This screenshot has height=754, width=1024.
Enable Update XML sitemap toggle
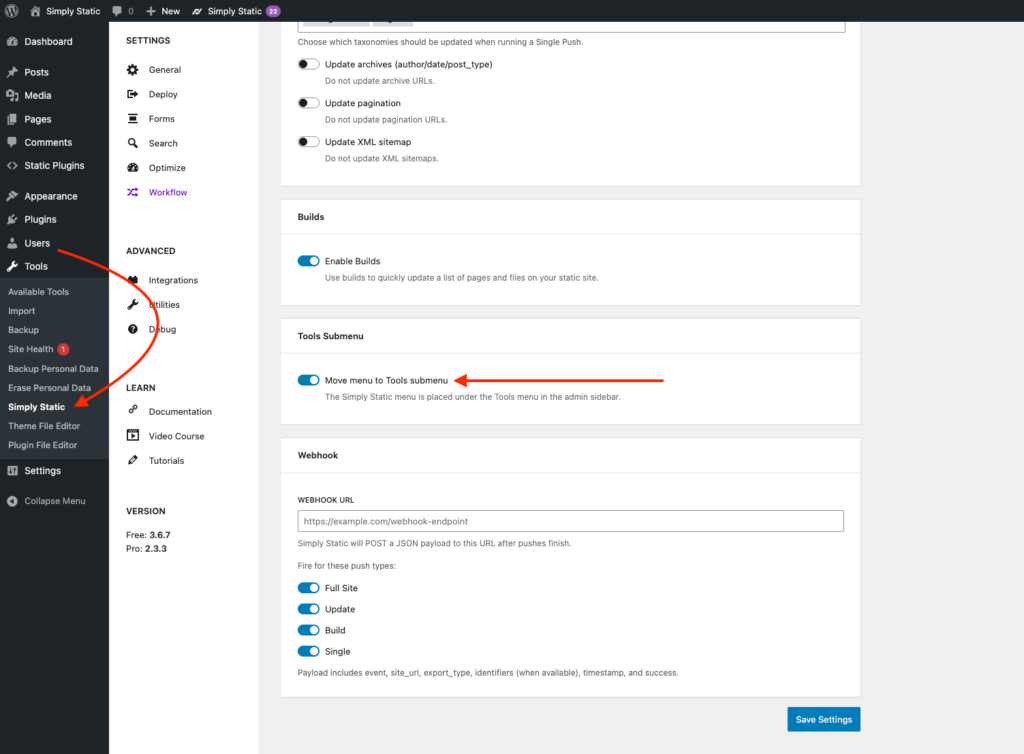pyautogui.click(x=308, y=142)
